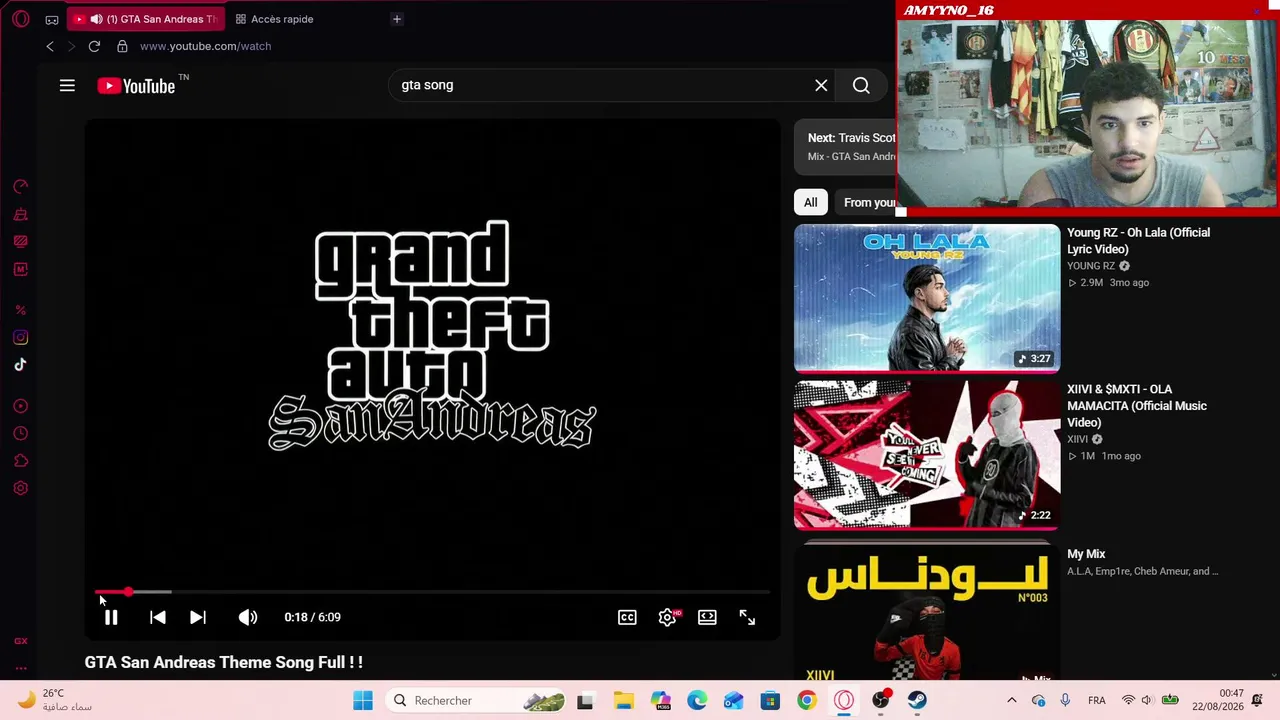Switch to the "Accès rapide" tab

(274, 19)
